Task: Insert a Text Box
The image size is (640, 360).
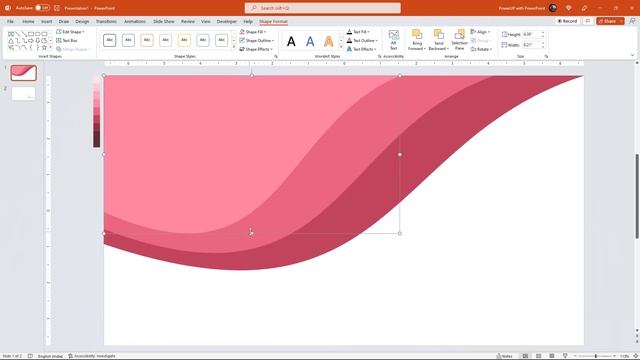Action: 67,40
